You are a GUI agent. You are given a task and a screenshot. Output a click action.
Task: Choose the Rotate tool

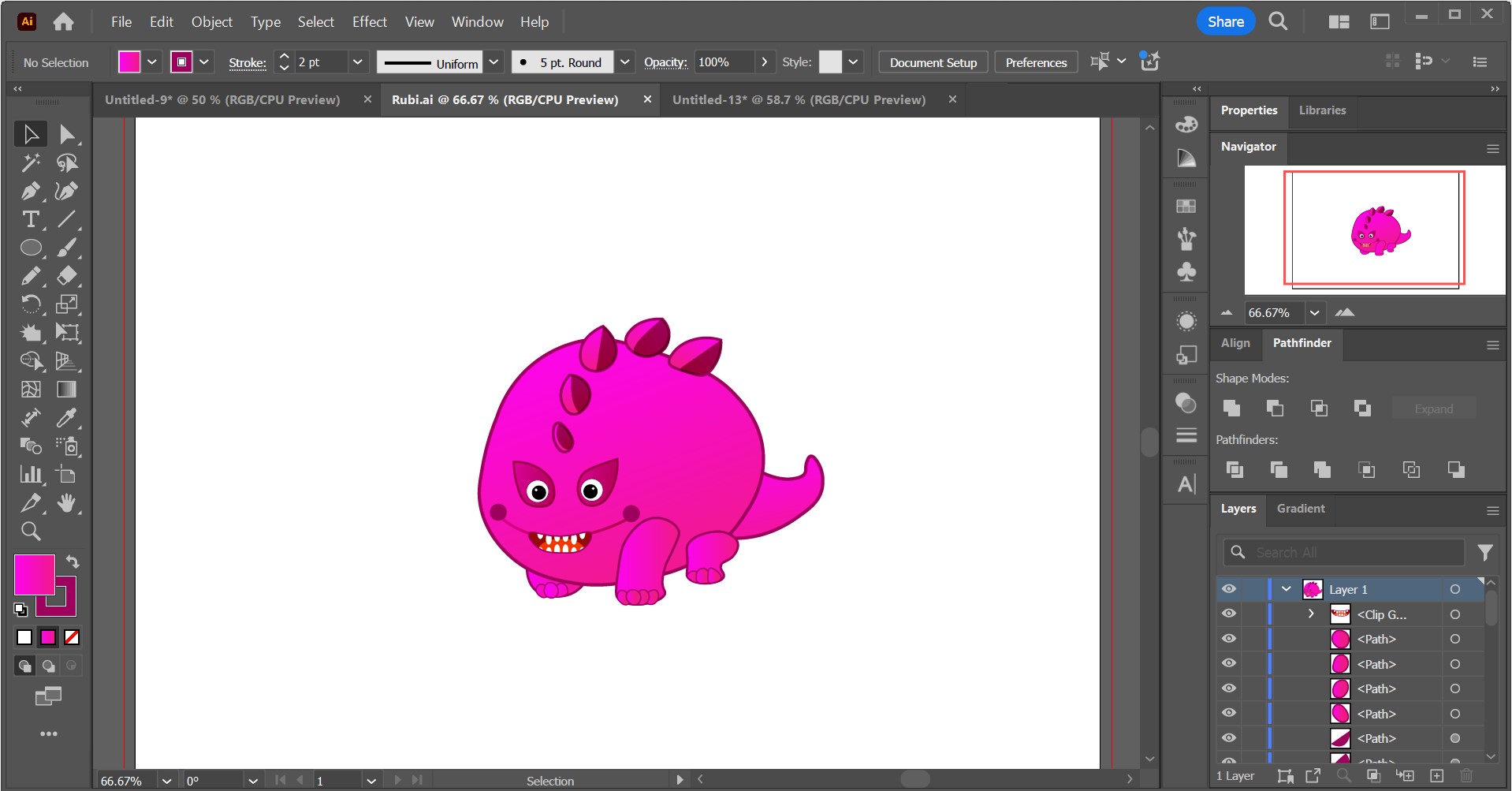click(31, 304)
